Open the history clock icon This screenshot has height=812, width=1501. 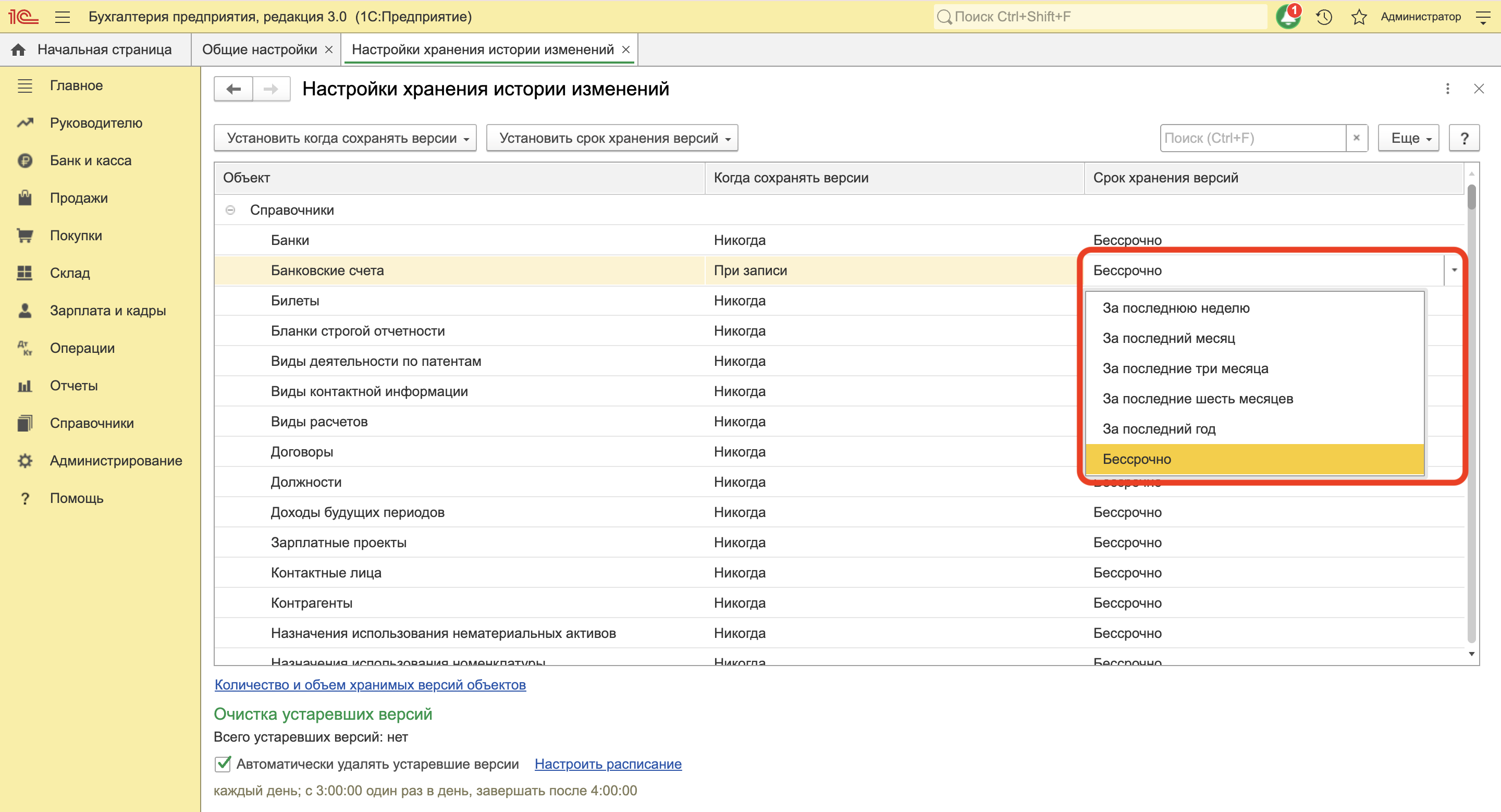[x=1324, y=17]
